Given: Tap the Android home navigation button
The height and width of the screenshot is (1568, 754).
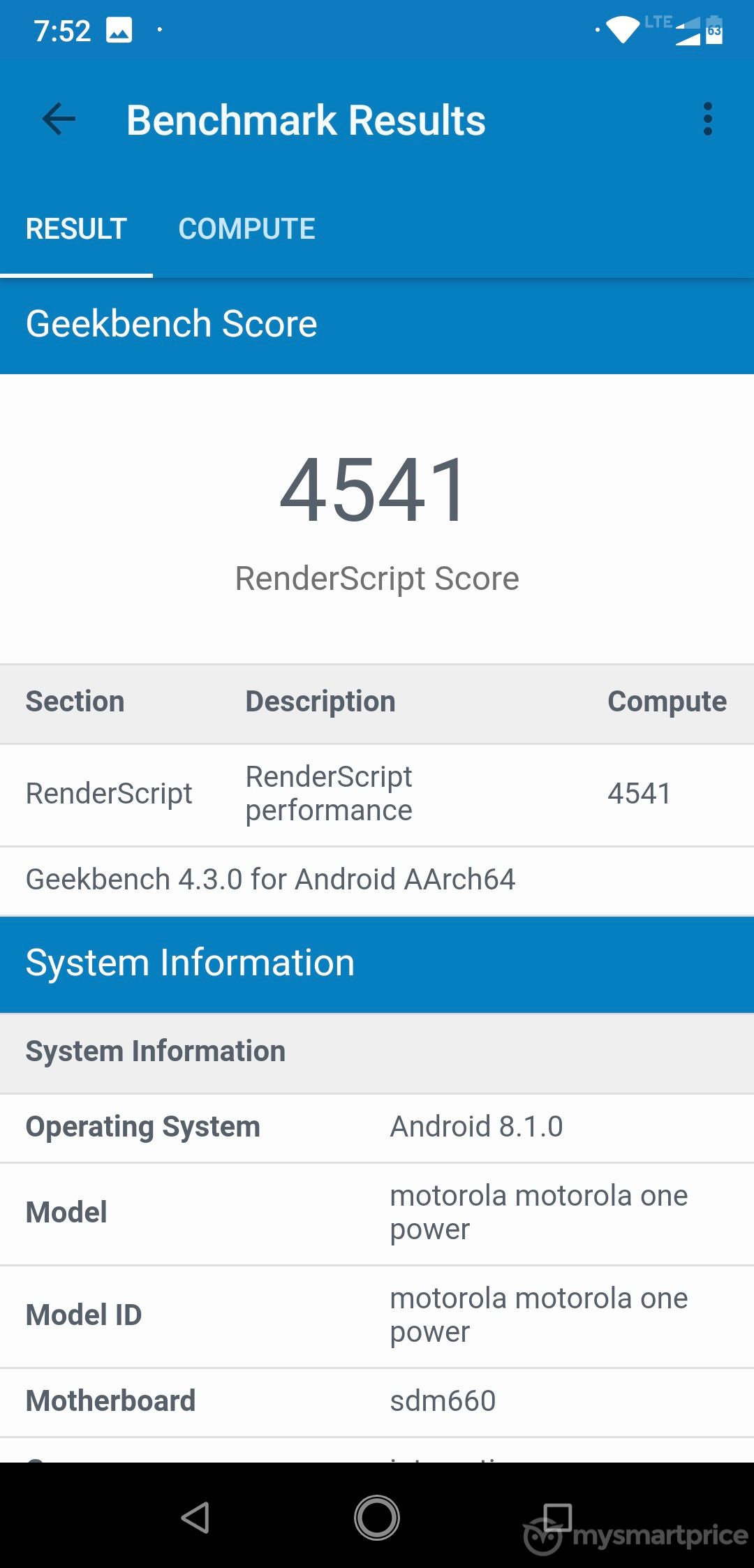Looking at the screenshot, I should 377,1517.
